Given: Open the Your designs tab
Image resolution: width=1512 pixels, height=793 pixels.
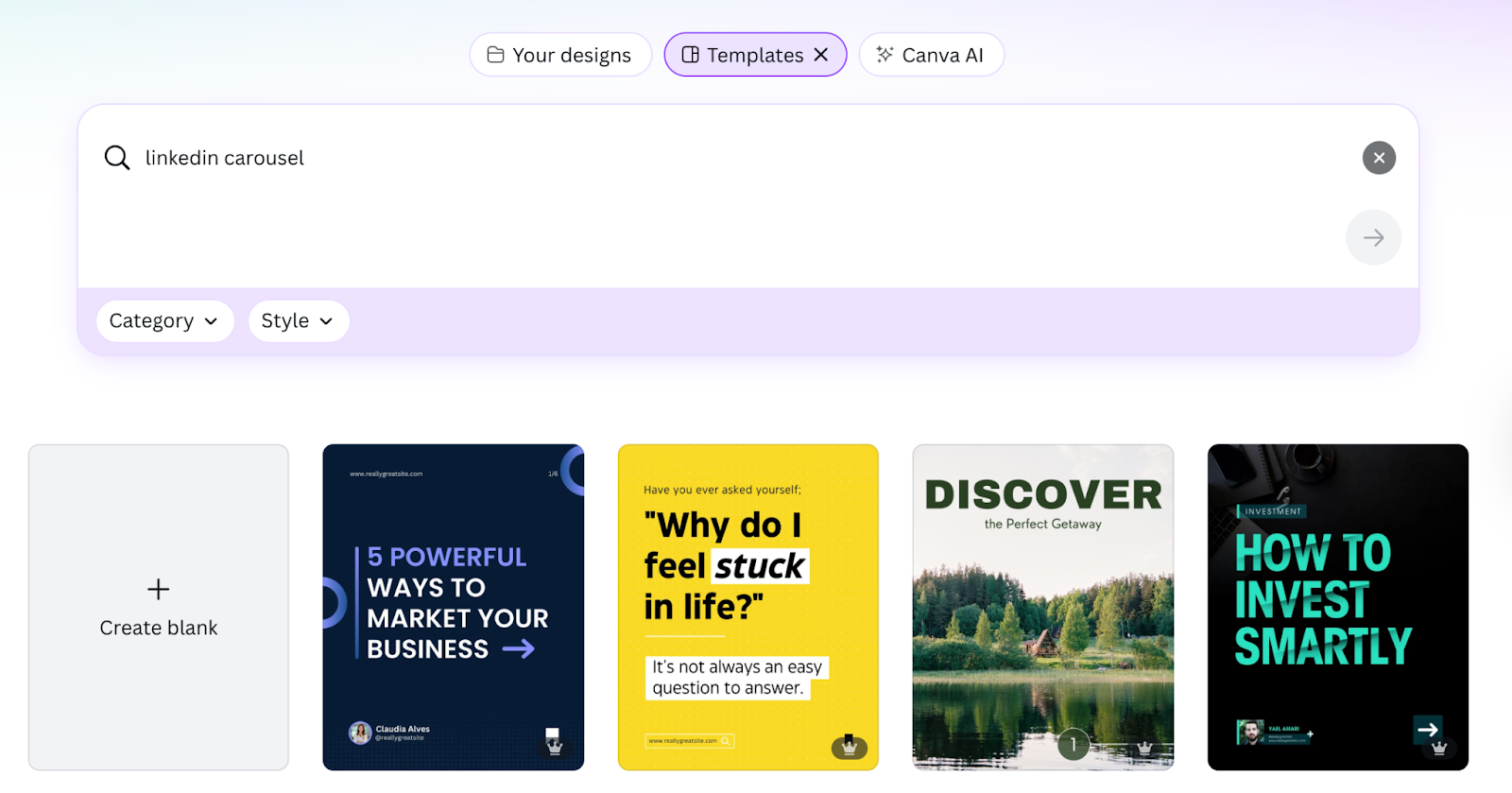Looking at the screenshot, I should 560,55.
